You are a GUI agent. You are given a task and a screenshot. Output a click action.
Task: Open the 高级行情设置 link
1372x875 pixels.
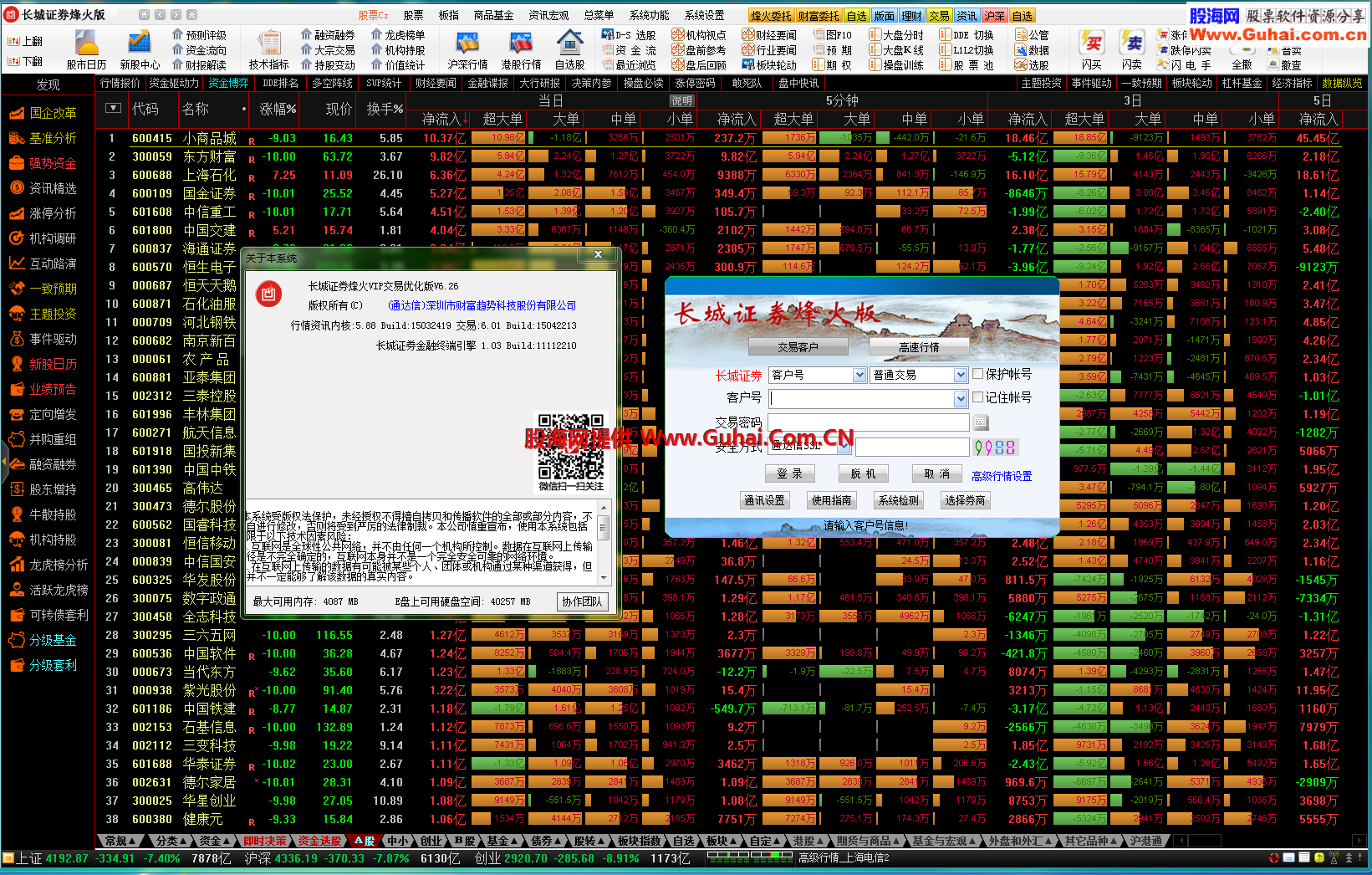[x=1002, y=476]
